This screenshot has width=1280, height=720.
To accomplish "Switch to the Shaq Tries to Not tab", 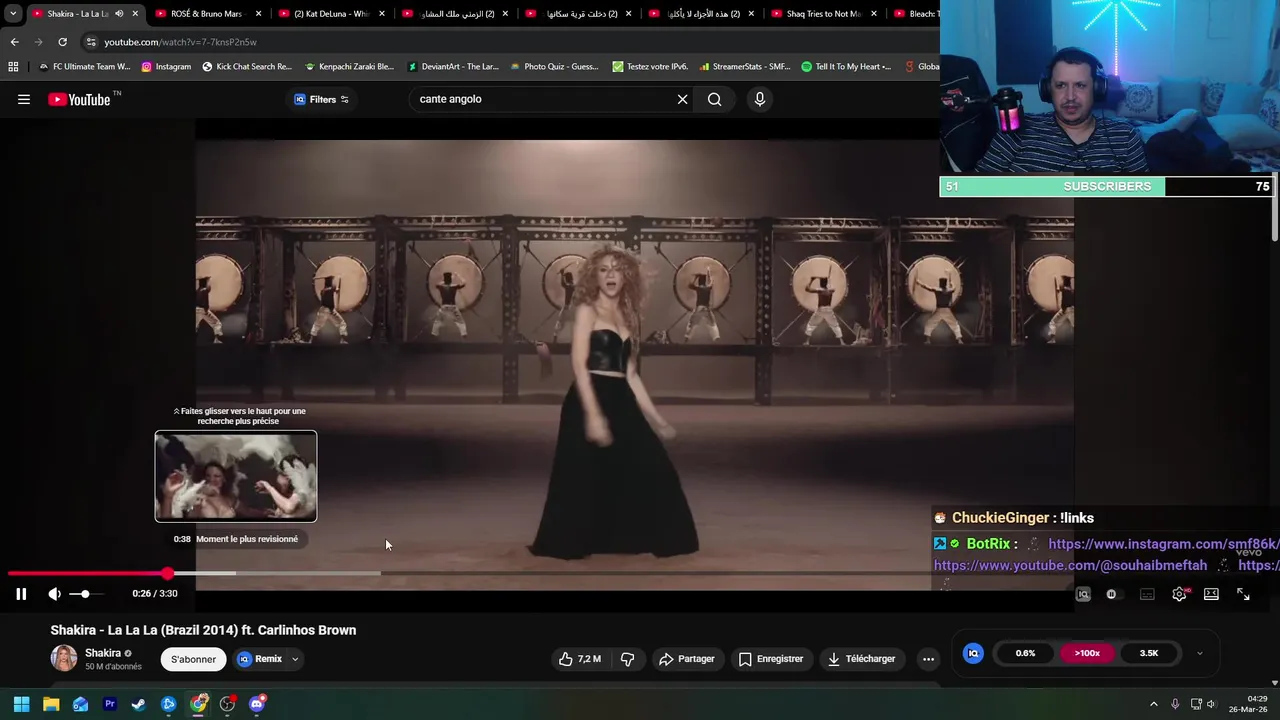I will point(823,14).
